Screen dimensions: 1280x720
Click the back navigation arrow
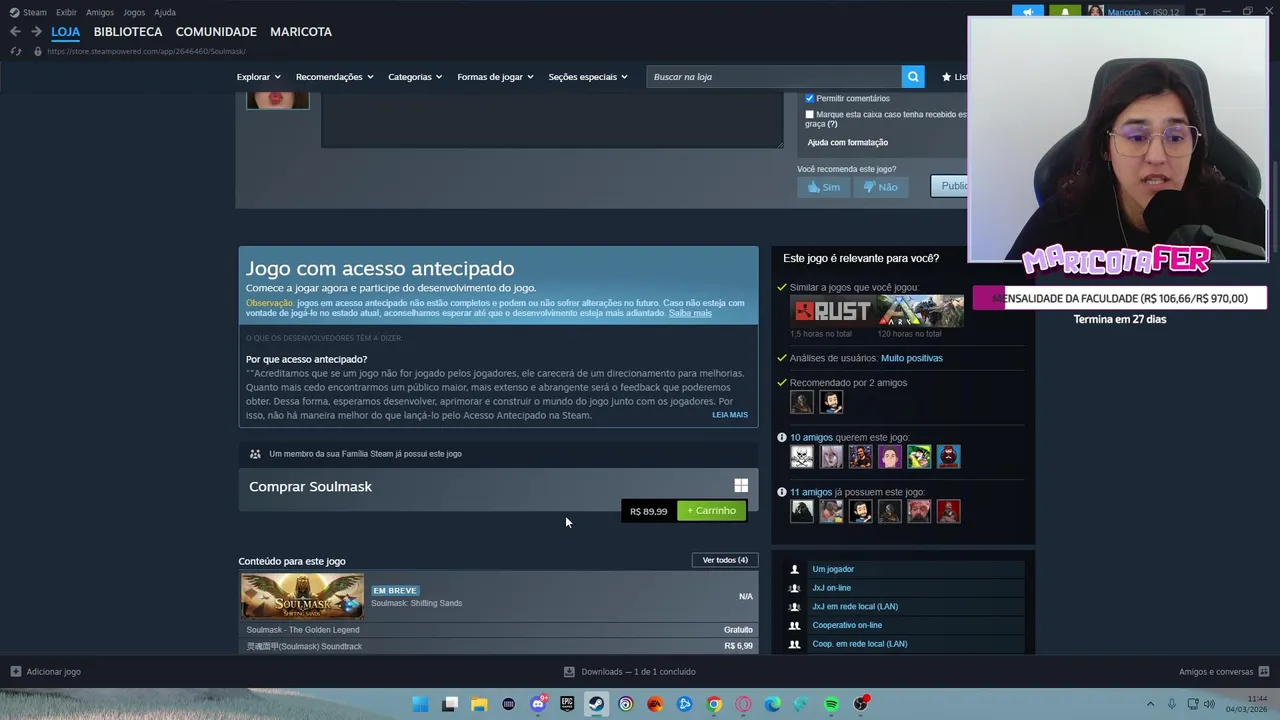[15, 32]
